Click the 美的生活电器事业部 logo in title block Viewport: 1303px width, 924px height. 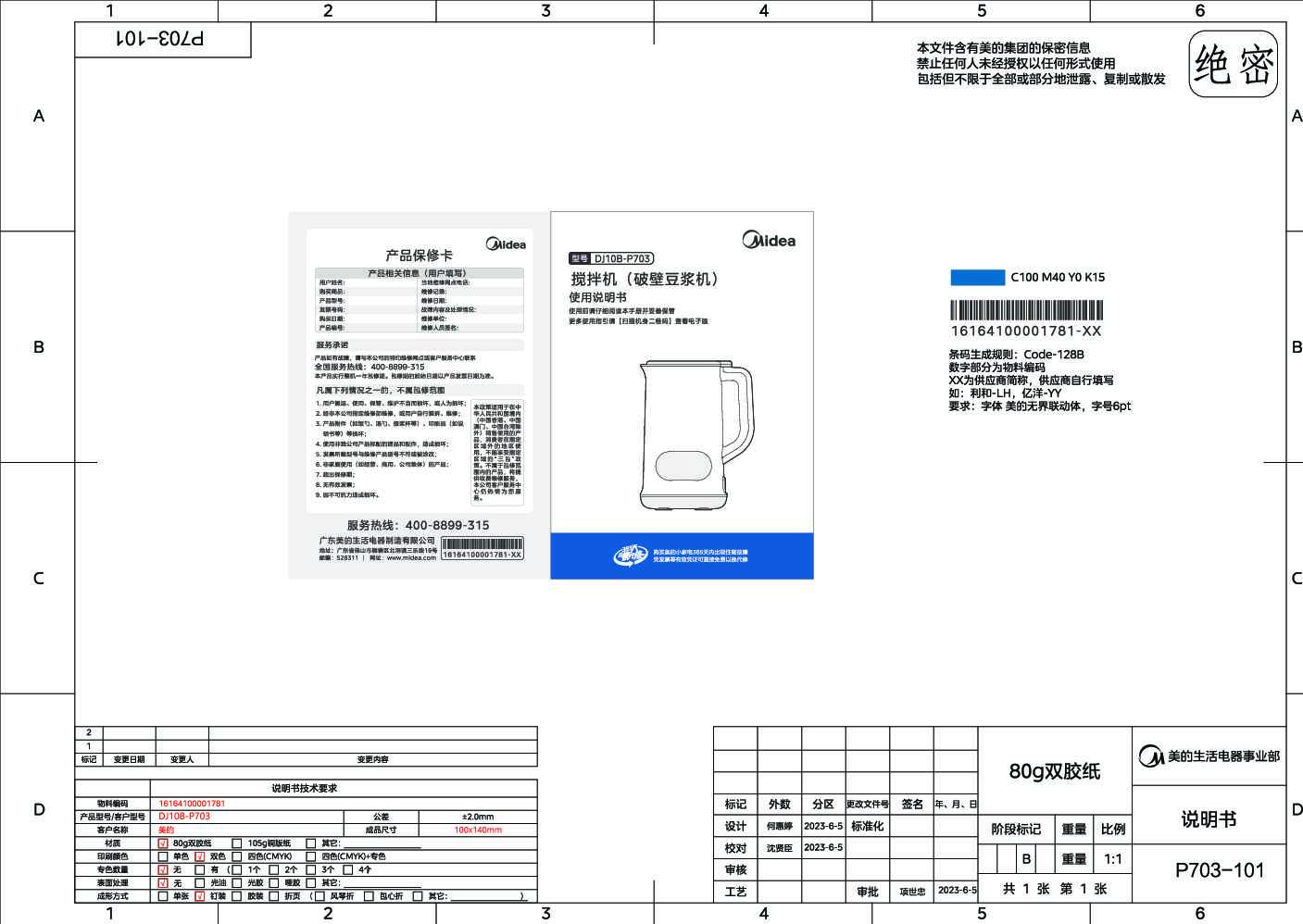1209,756
